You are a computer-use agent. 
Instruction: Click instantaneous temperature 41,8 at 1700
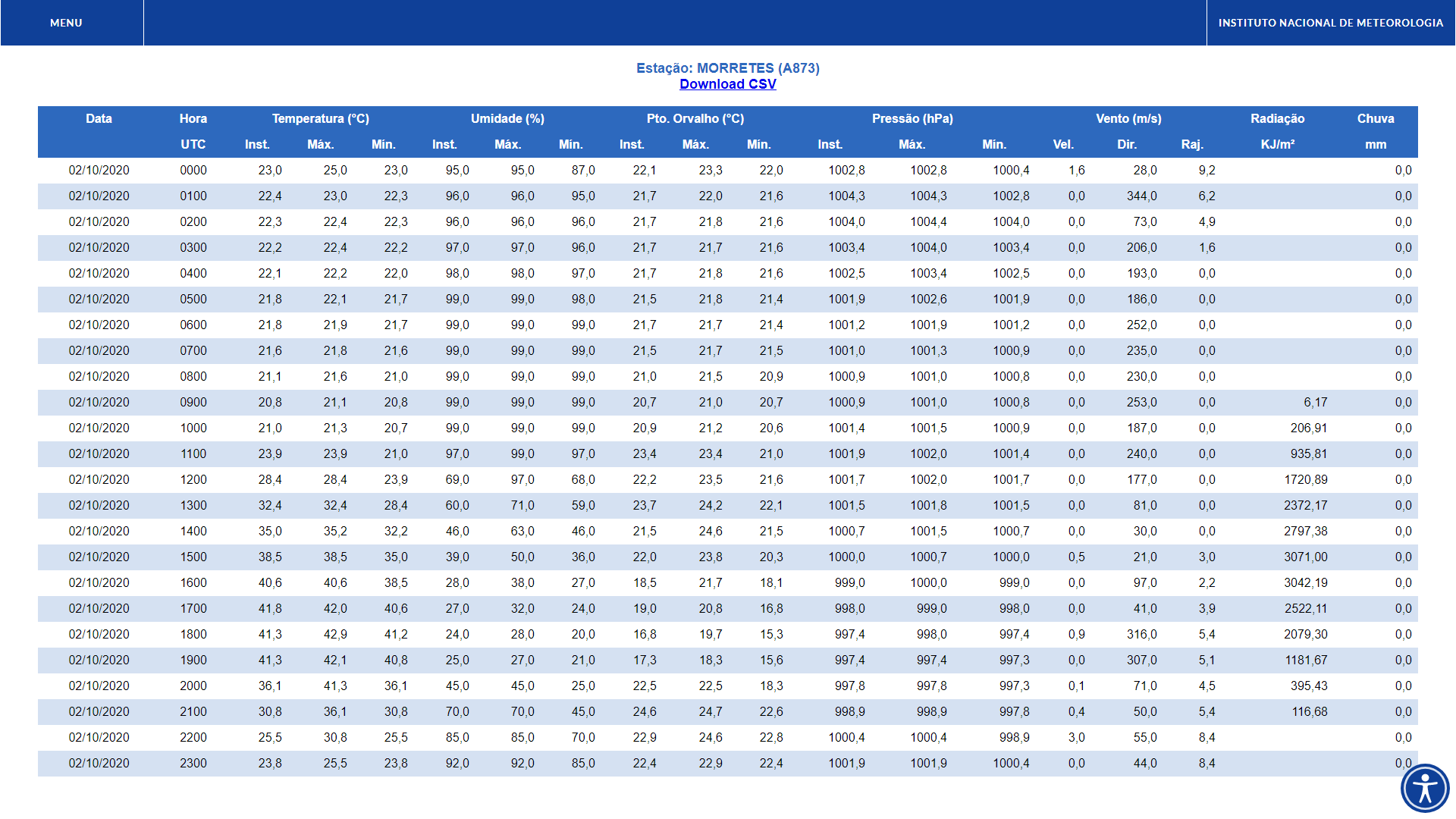click(x=269, y=608)
